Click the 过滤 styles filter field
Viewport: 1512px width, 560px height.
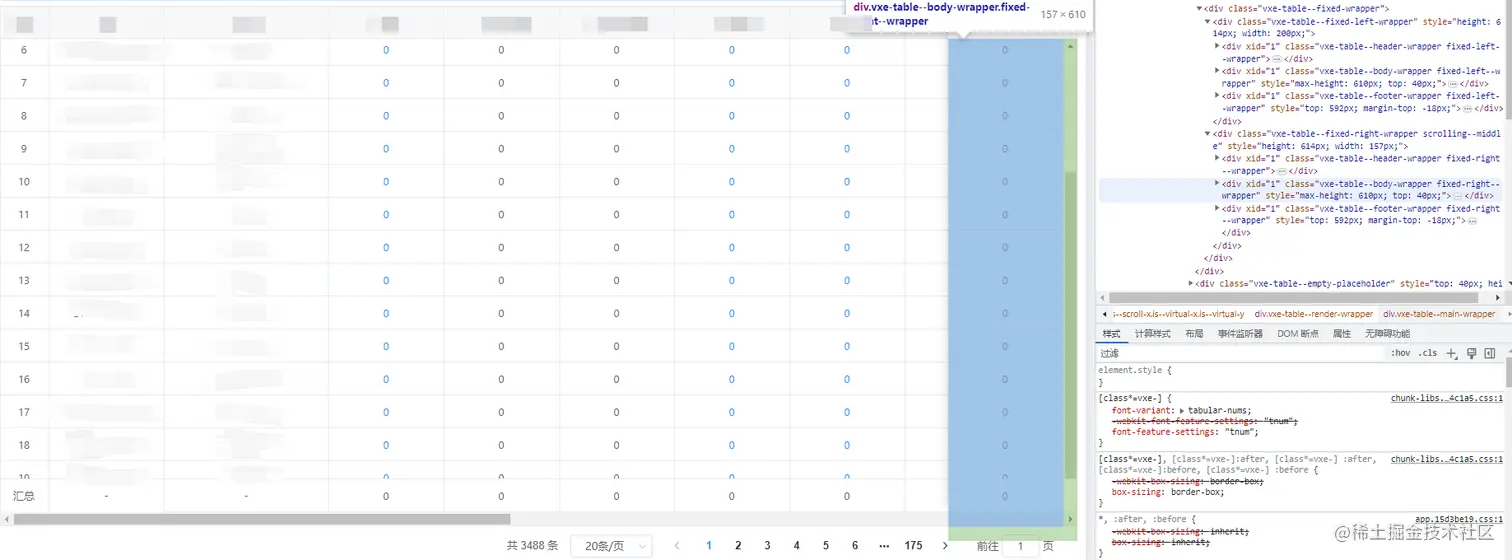(1240, 353)
